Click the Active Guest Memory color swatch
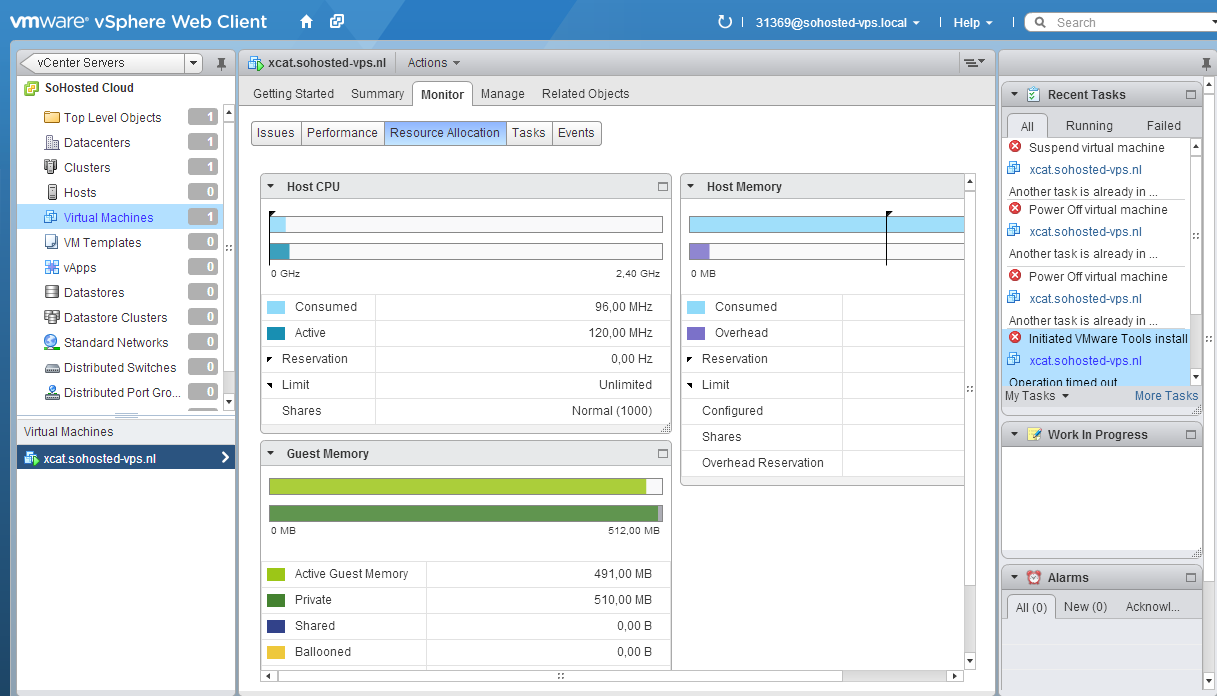 pos(277,574)
